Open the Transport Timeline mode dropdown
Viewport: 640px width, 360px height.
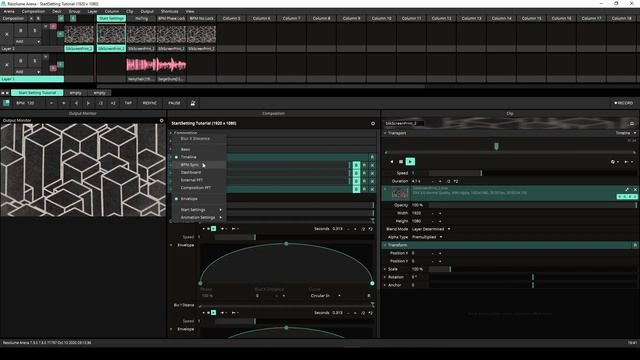click(x=626, y=133)
